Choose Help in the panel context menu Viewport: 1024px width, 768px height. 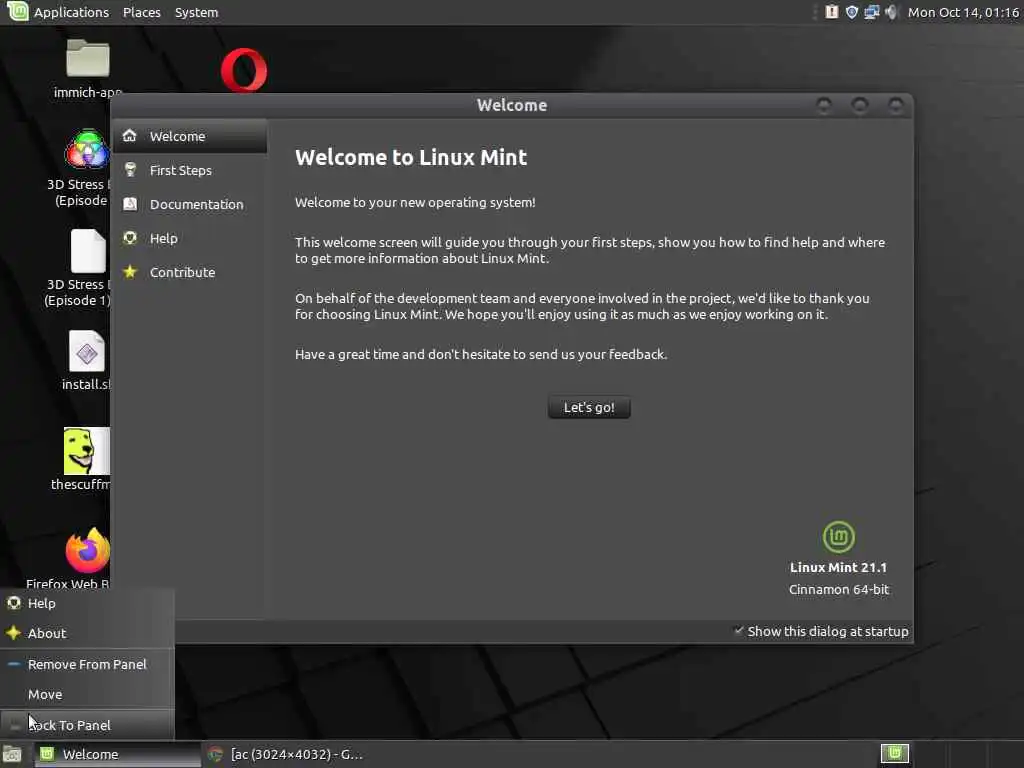click(88, 603)
